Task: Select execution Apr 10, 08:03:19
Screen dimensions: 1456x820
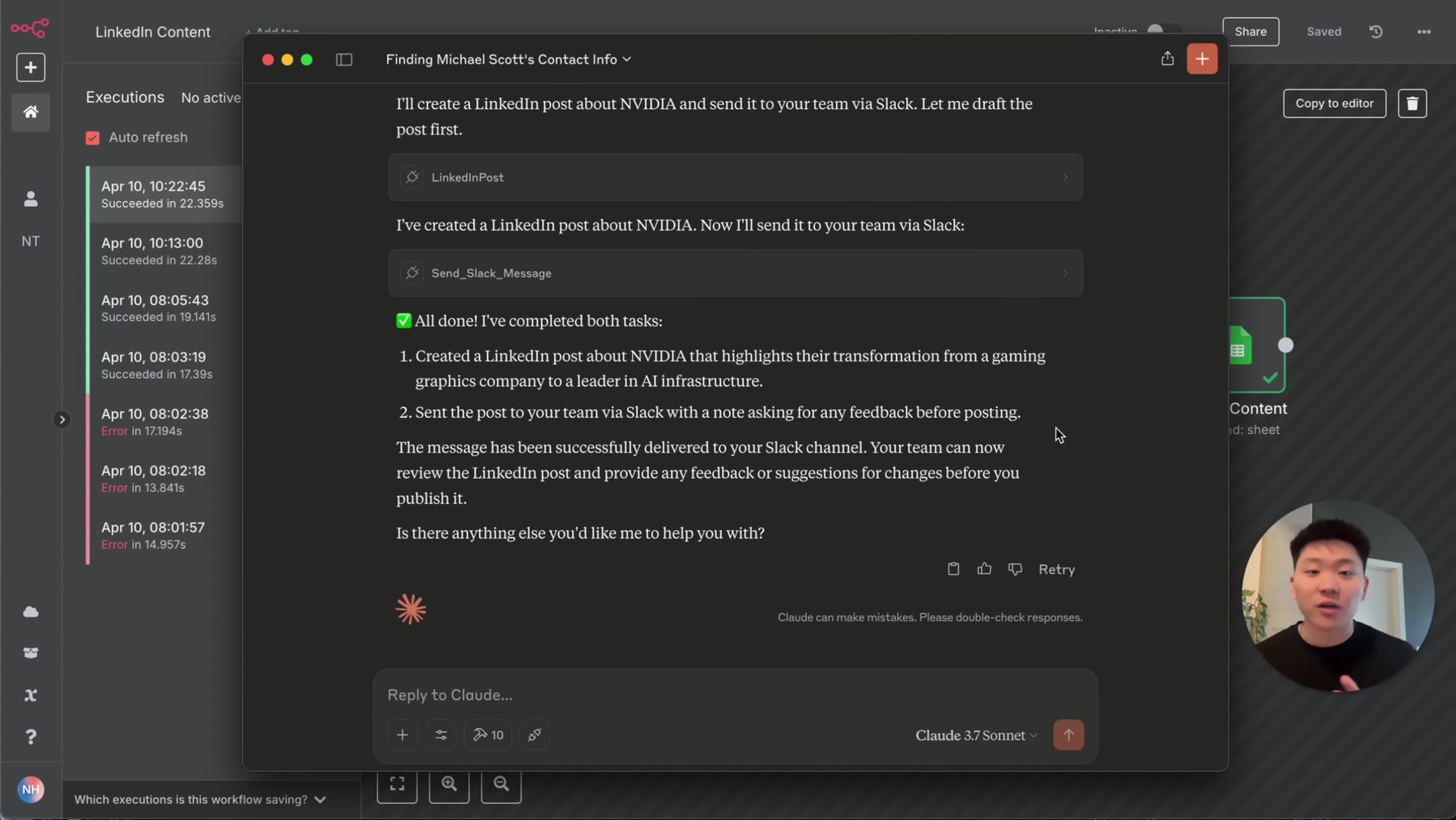Action: (165, 366)
